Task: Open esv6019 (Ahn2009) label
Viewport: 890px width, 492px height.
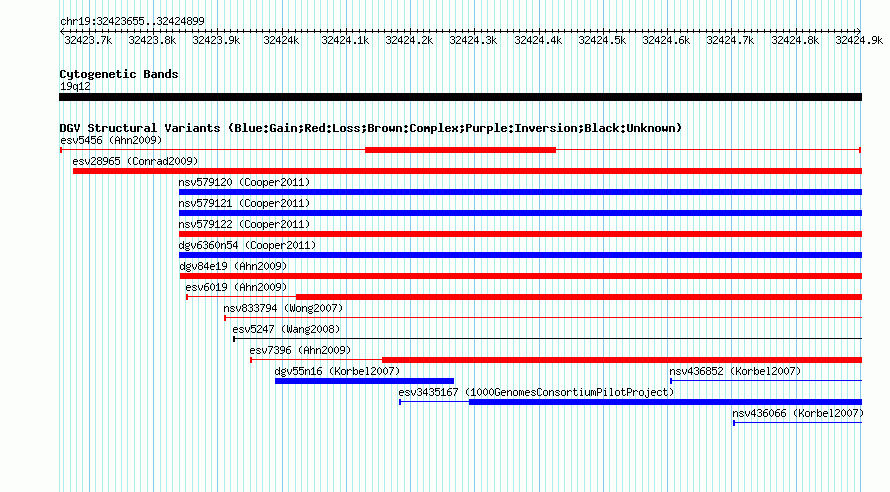Action: coord(236,287)
